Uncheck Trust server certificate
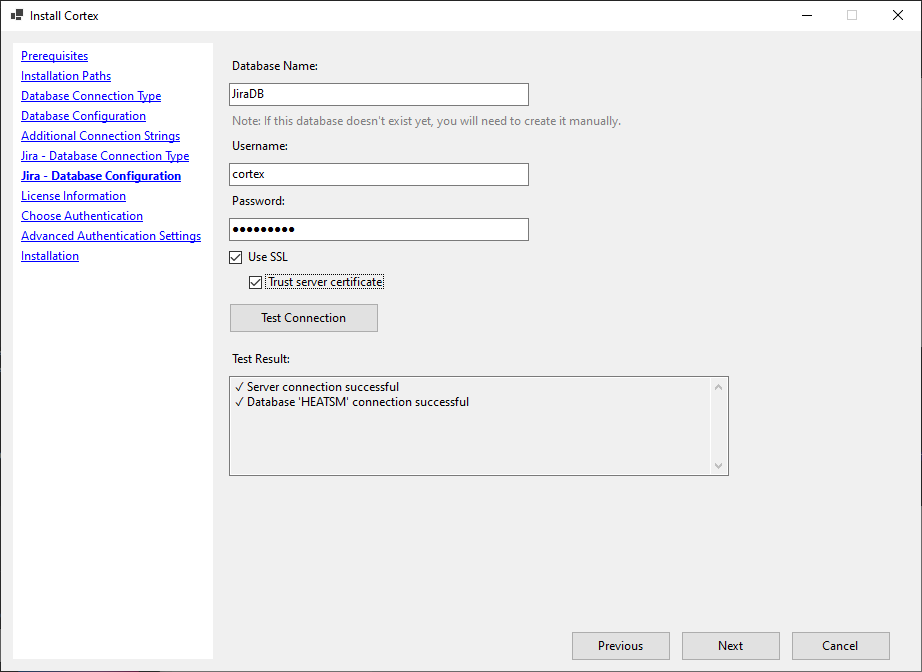 [x=256, y=281]
